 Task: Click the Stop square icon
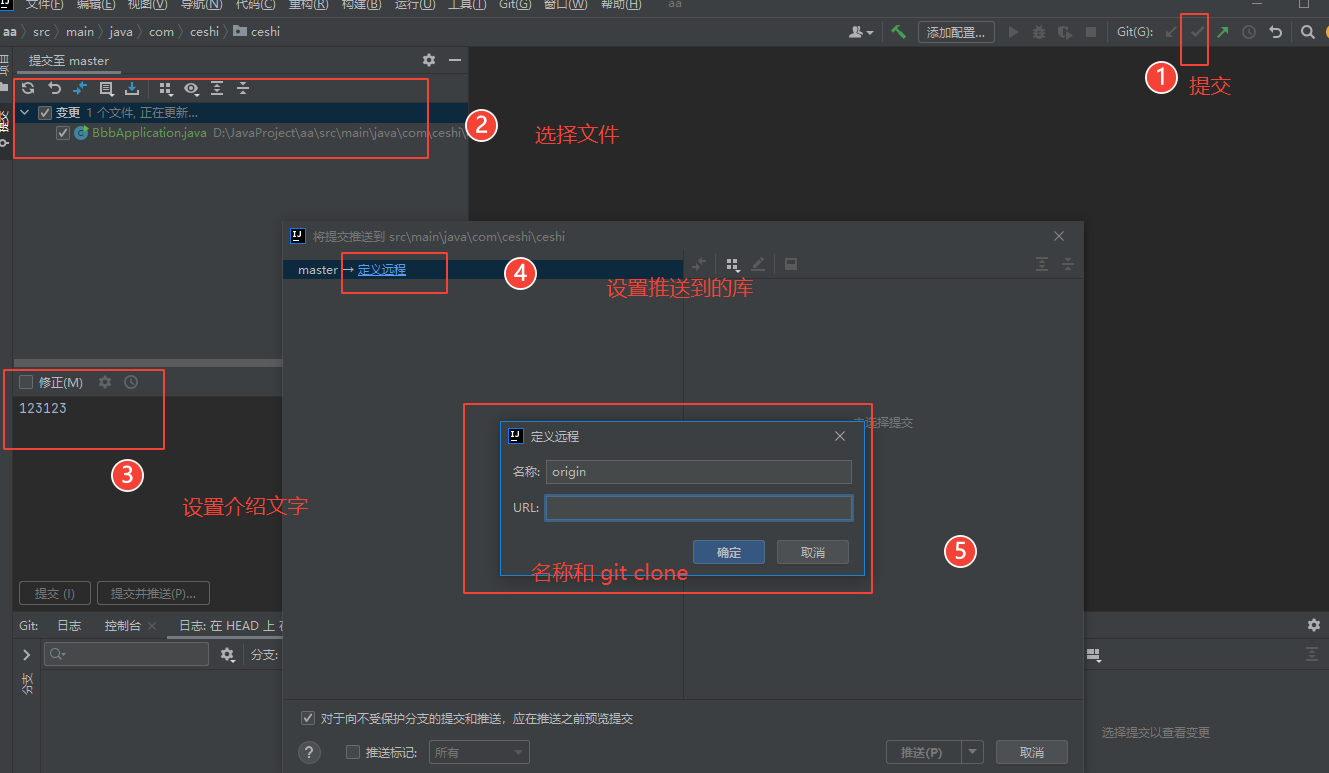point(1091,32)
